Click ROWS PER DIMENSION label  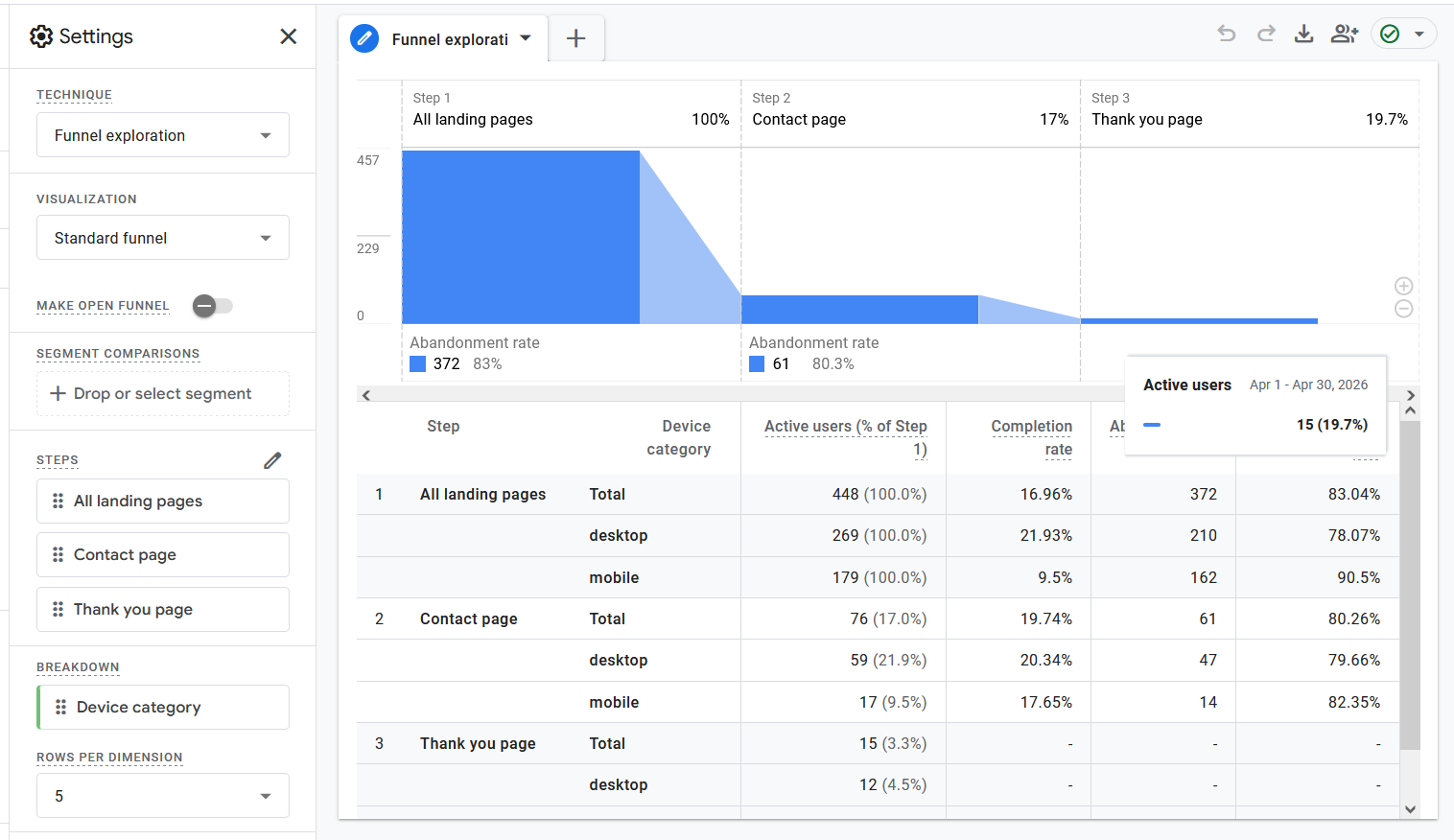[x=109, y=758]
